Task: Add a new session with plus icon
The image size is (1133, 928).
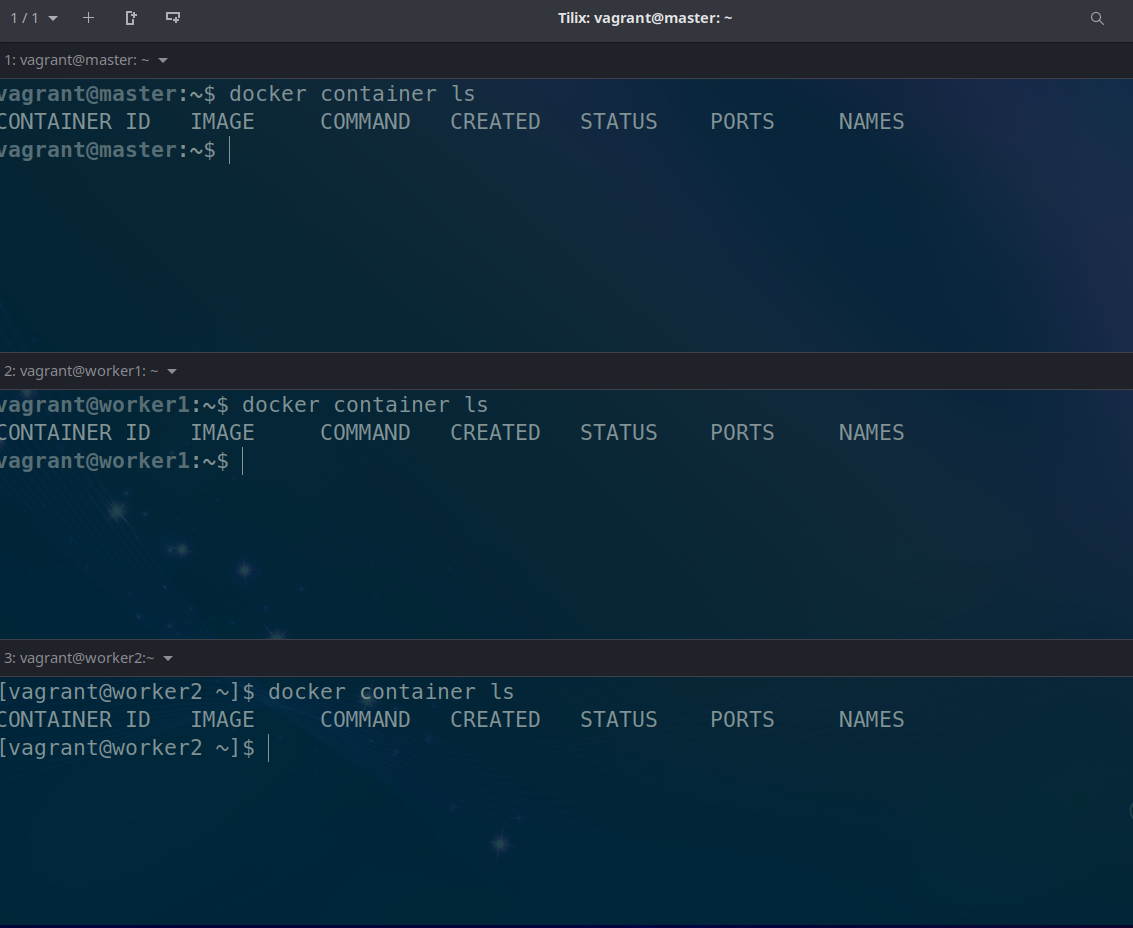Action: click(x=88, y=18)
